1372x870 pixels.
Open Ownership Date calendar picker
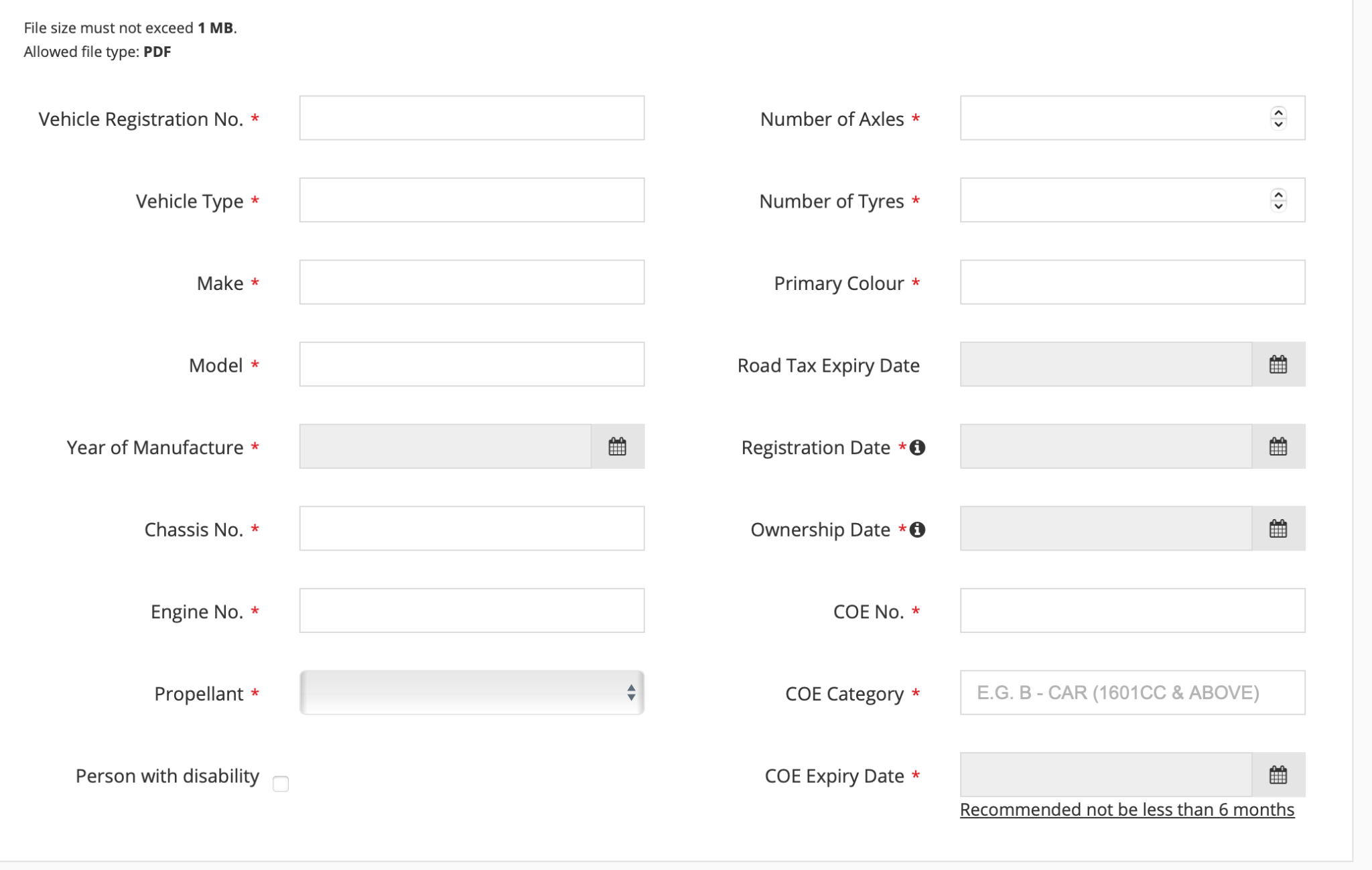click(1278, 528)
